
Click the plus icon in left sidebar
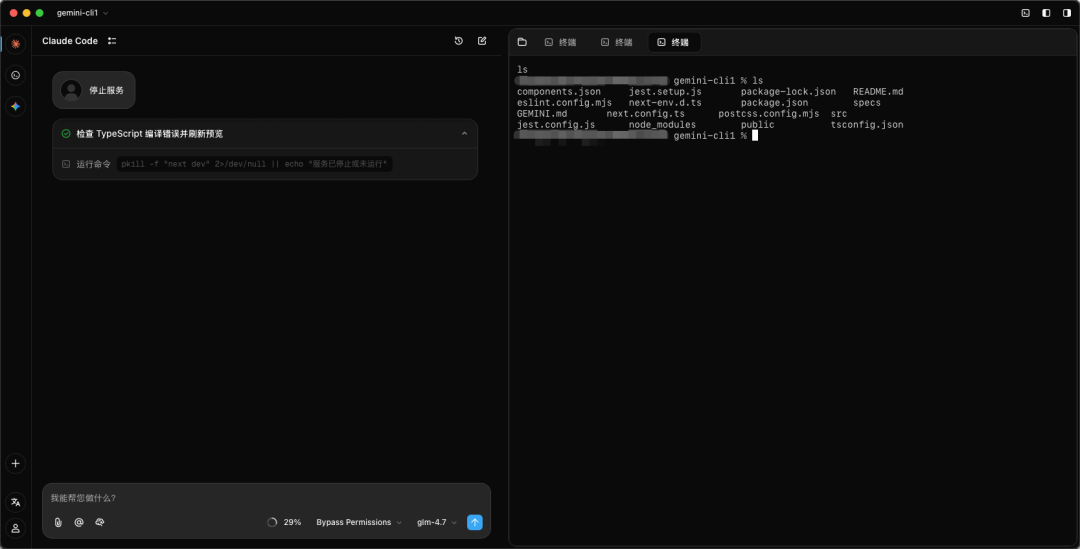coord(15,464)
